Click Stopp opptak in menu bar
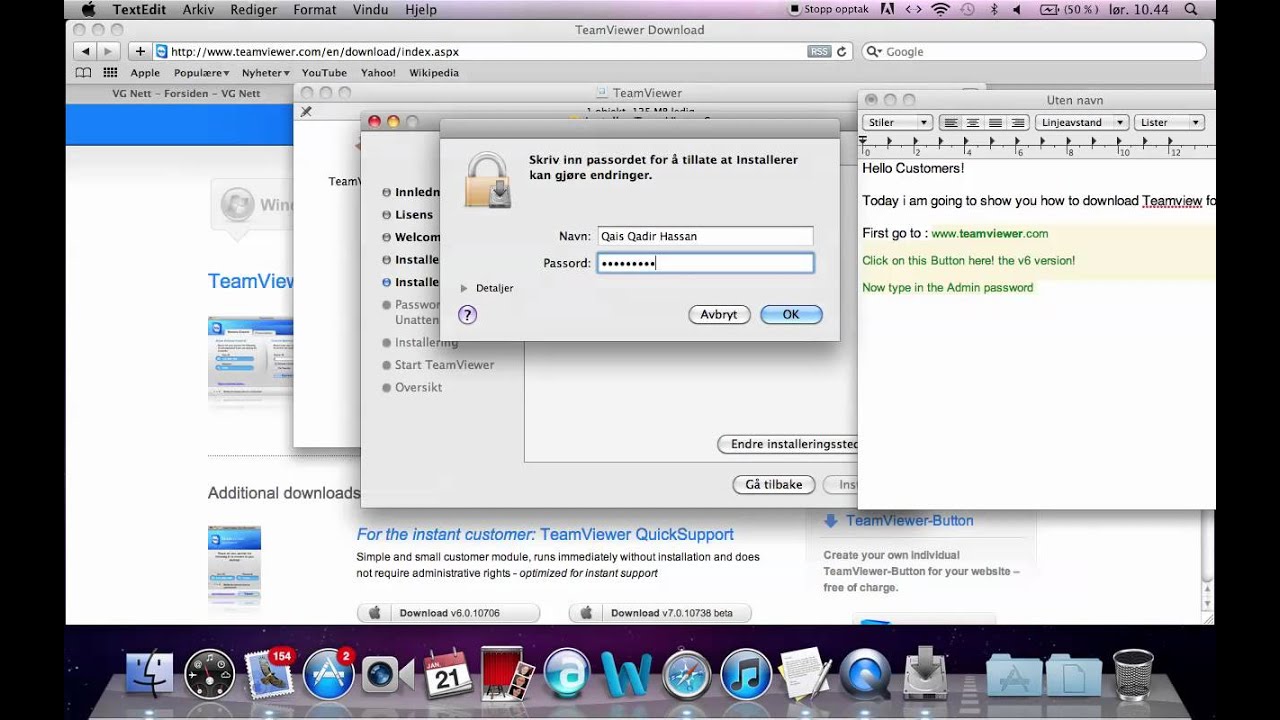 [829, 9]
